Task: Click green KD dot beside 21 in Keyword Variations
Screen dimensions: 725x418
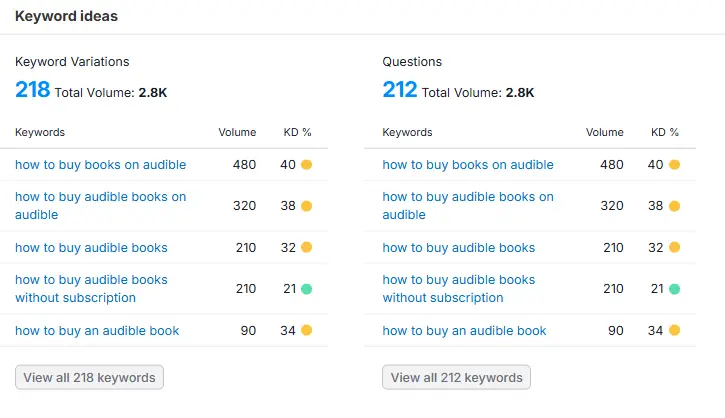Action: tap(307, 289)
